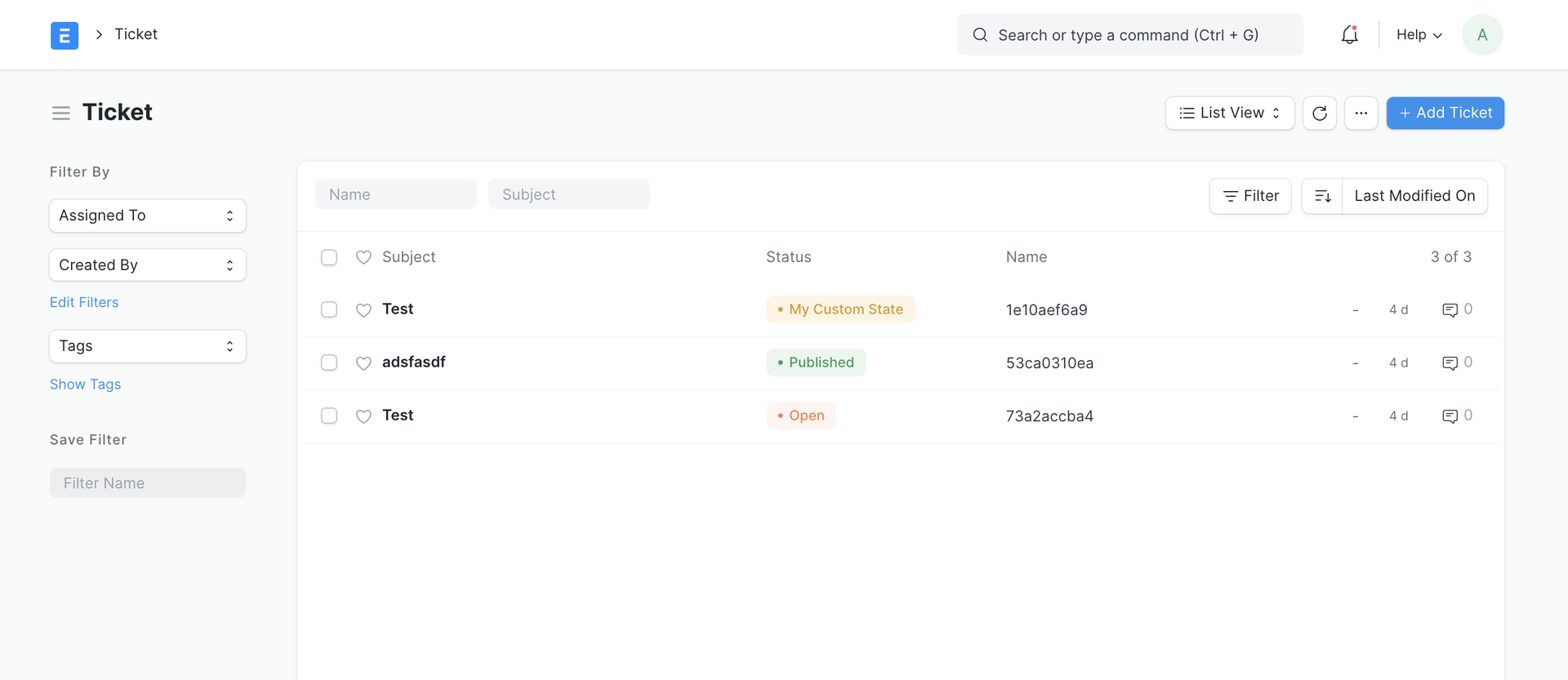Click the comment icon on the Open ticket row

pyautogui.click(x=1450, y=416)
